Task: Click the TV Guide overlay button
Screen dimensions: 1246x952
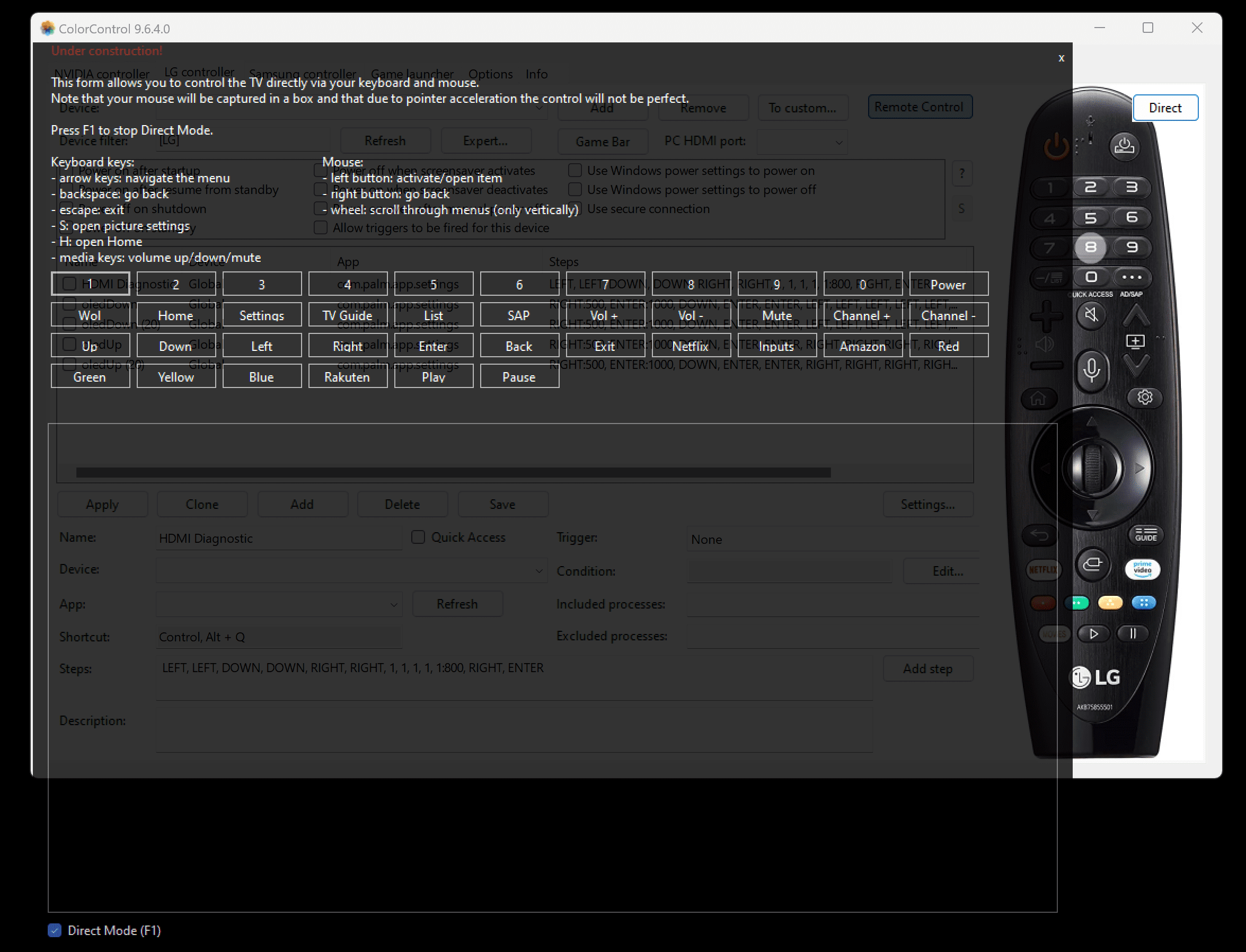Action: click(x=348, y=315)
